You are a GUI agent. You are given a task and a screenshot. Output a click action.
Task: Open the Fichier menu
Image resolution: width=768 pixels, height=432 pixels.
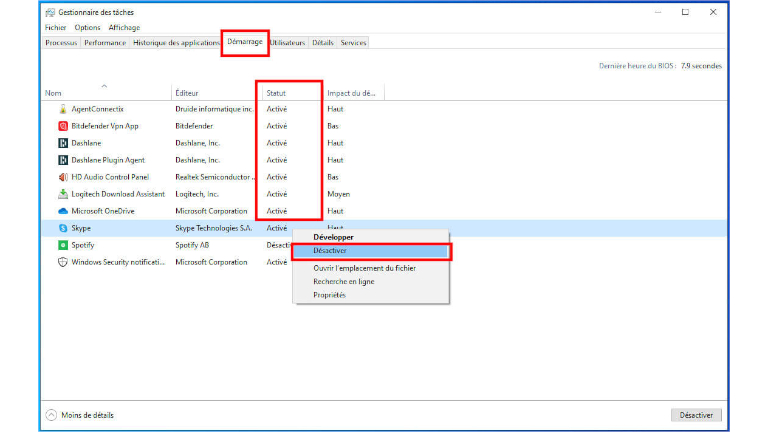(x=55, y=28)
